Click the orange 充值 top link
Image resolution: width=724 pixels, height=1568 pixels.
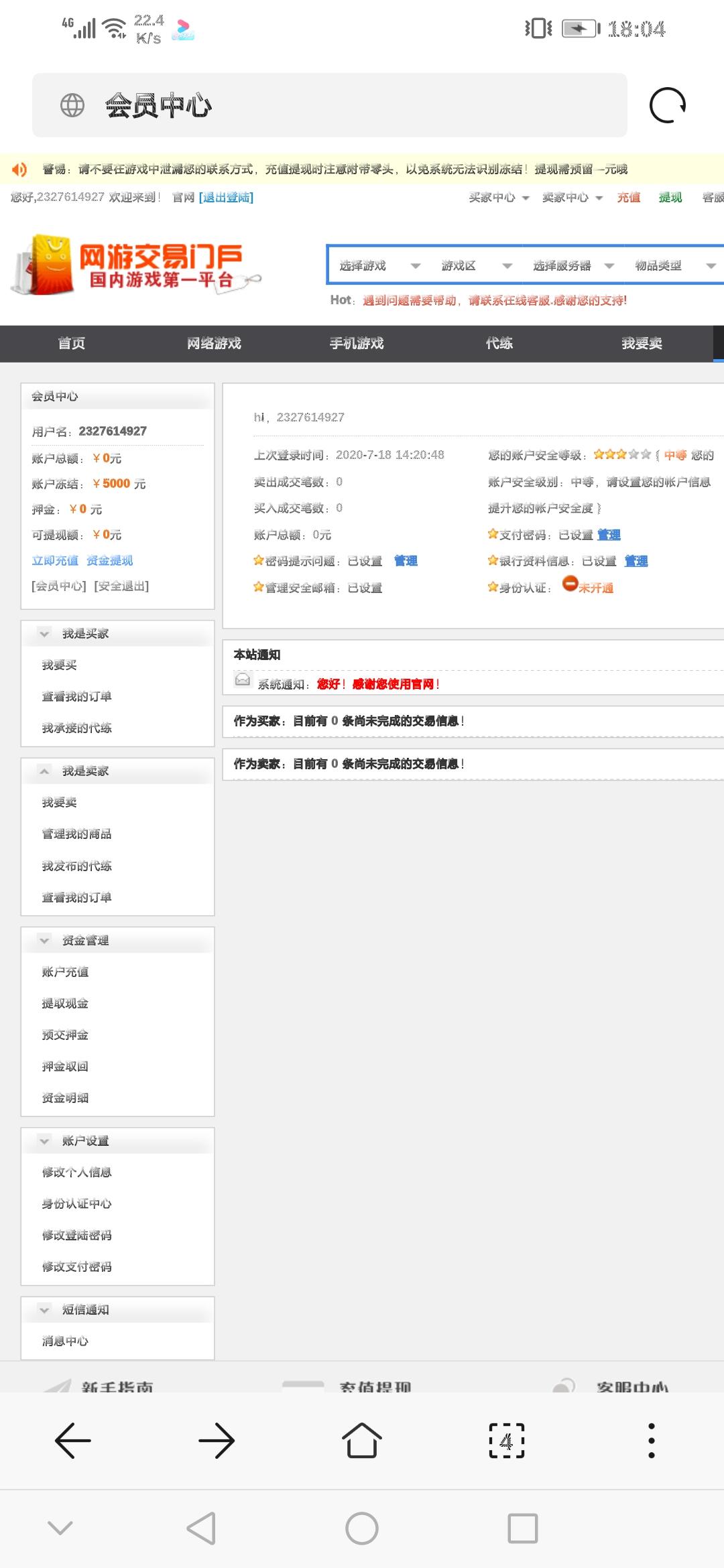coord(629,197)
